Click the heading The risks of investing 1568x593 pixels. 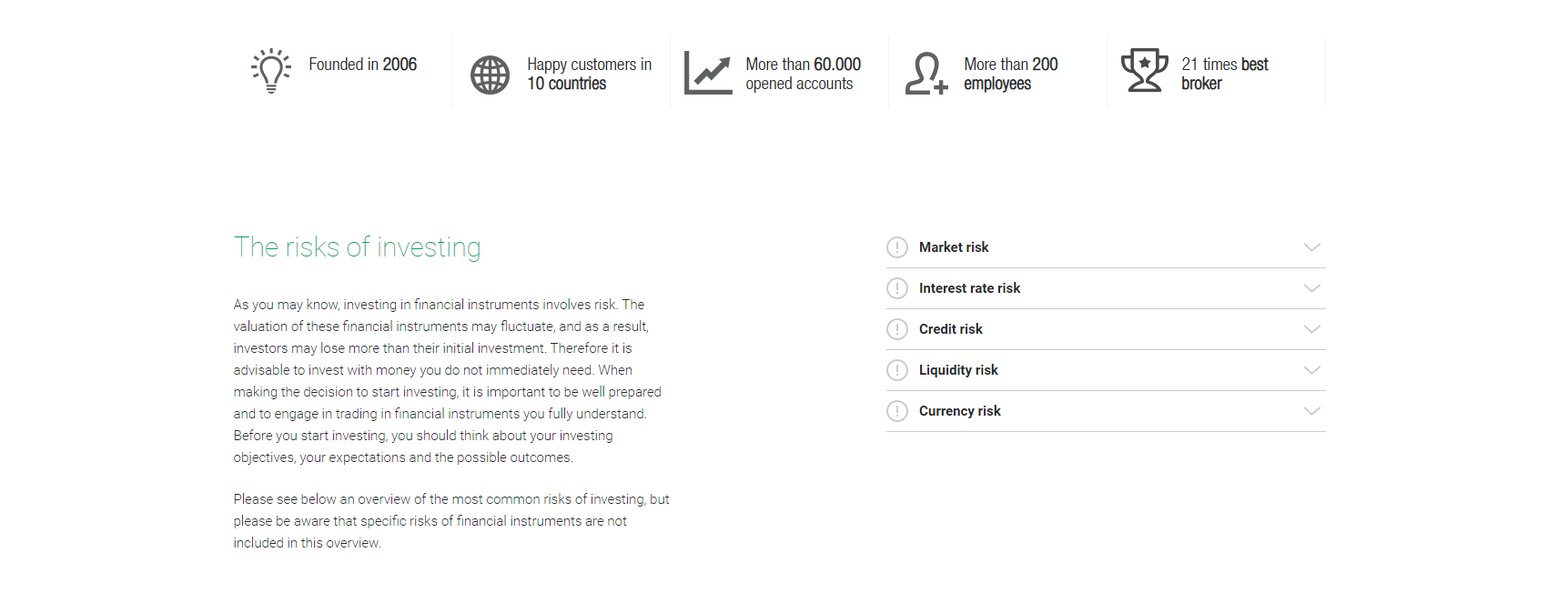coord(358,246)
